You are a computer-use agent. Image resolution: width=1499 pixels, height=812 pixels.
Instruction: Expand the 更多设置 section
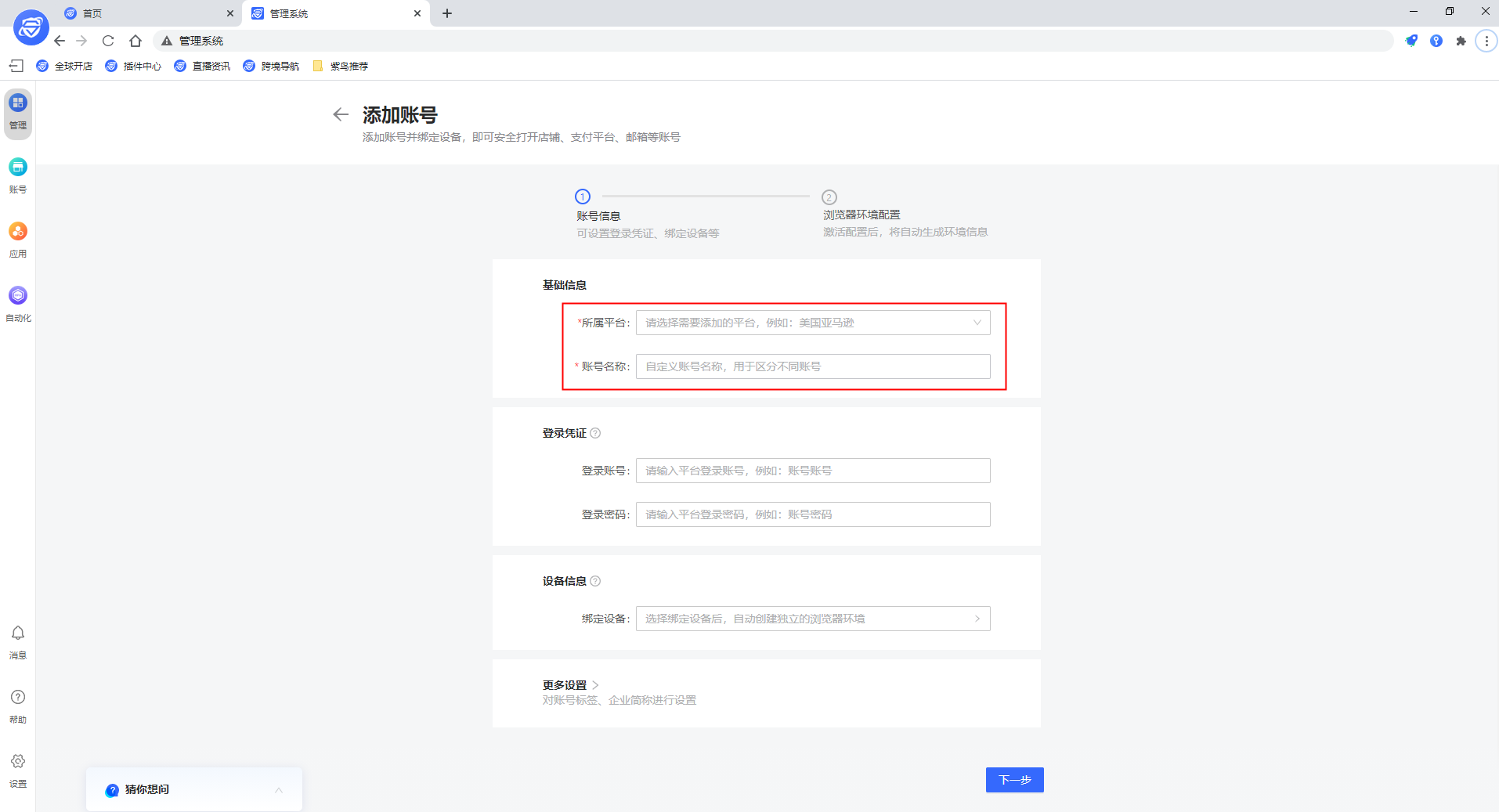(x=567, y=684)
